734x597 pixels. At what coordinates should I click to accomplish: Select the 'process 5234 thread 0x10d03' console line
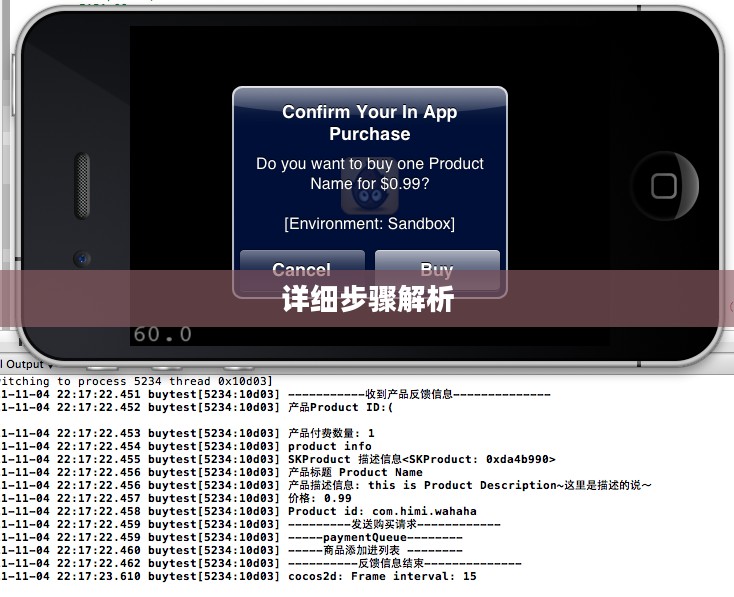pyautogui.click(x=136, y=381)
